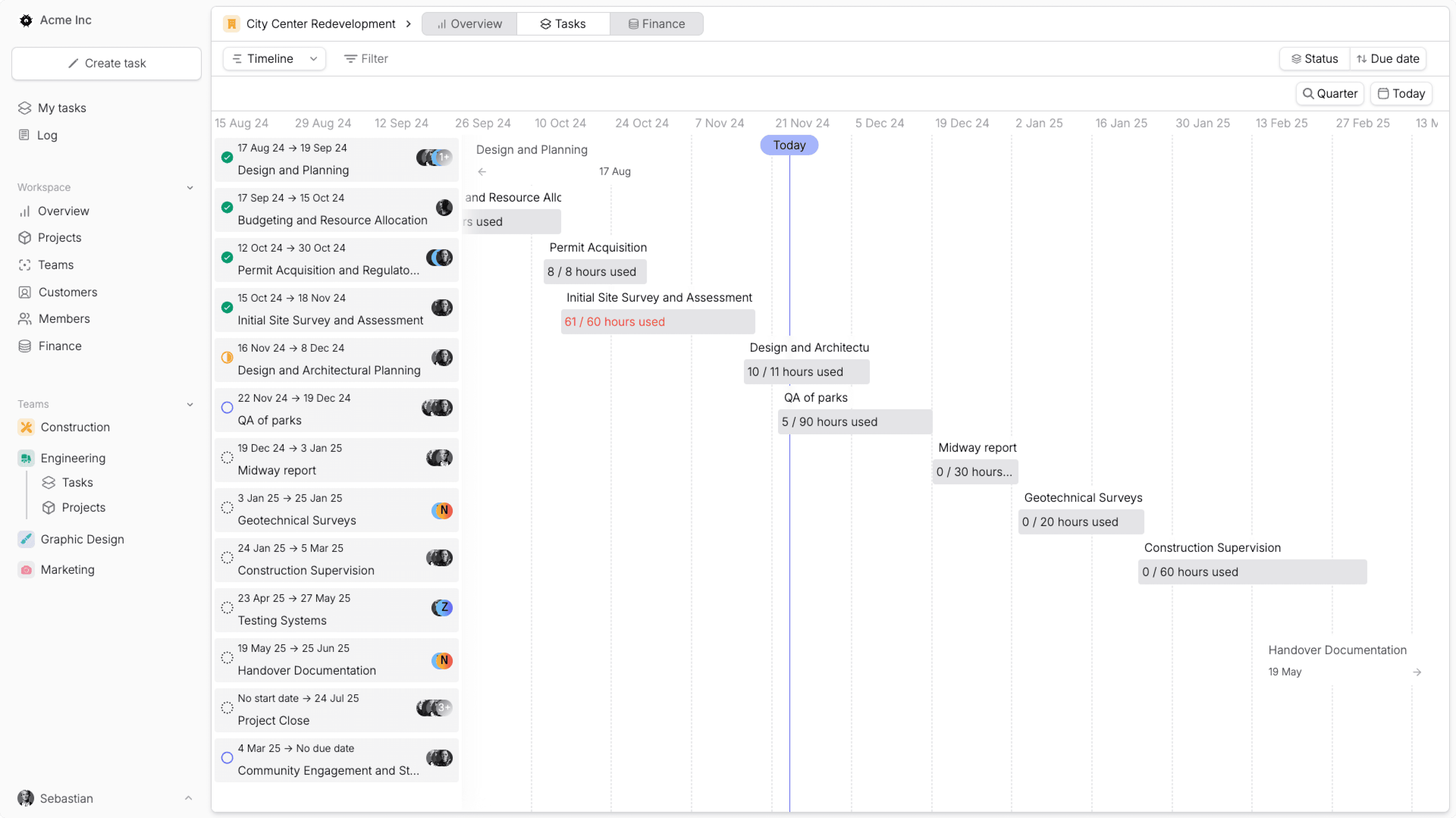
Task: Open the Log page icon
Action: coord(24,135)
